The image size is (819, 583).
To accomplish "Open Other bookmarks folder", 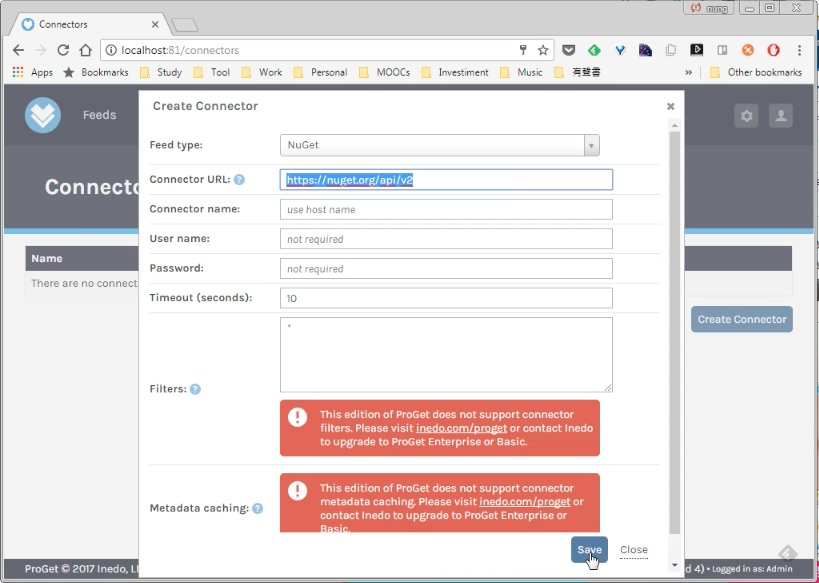I will point(756,72).
